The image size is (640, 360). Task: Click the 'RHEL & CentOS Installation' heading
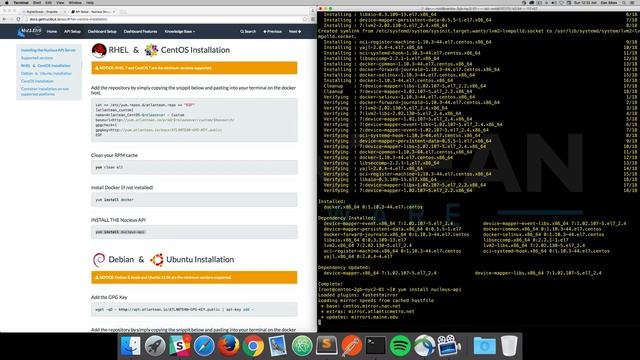click(161, 50)
